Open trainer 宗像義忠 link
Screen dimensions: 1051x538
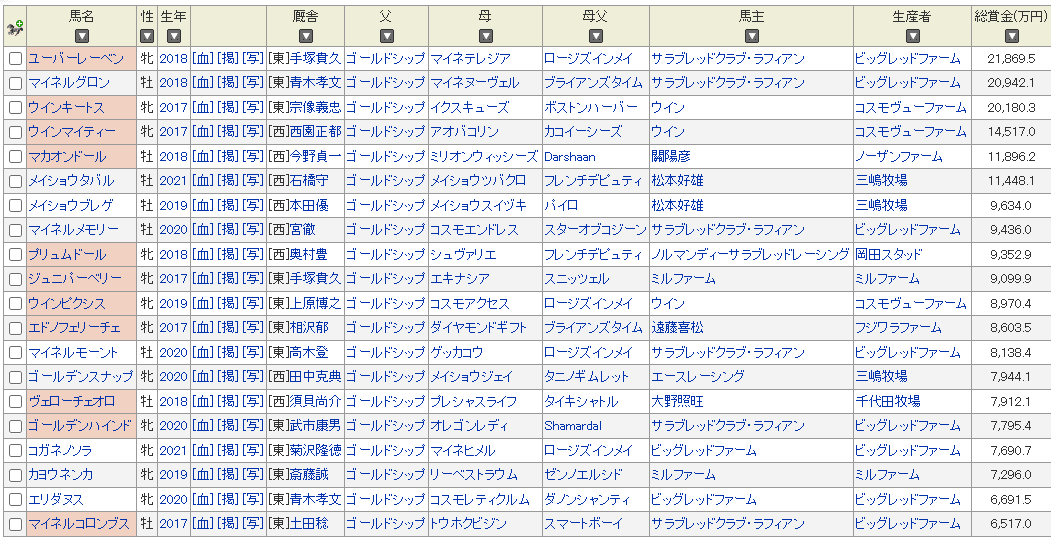(x=316, y=108)
